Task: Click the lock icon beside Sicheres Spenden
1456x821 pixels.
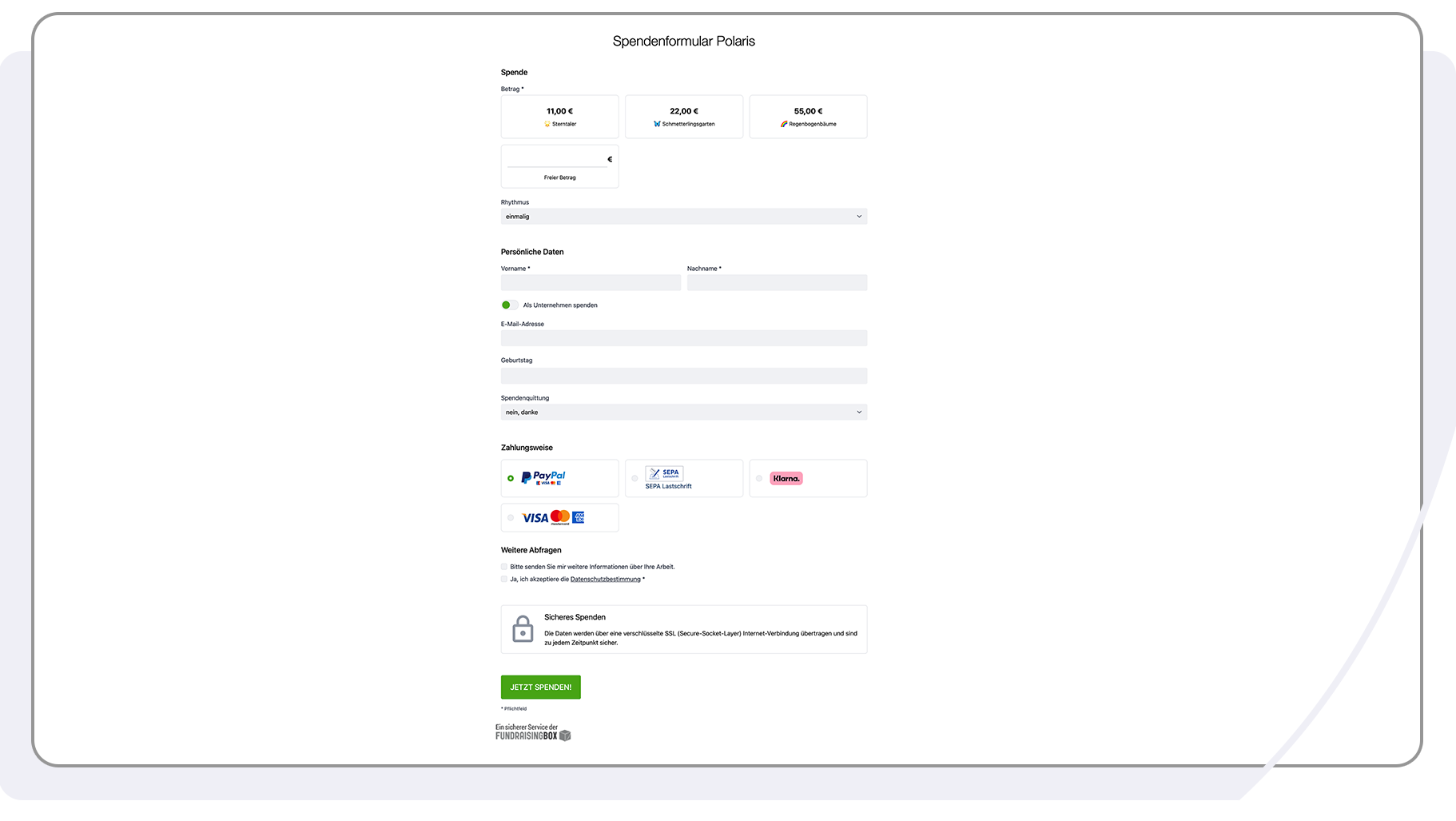Action: [x=523, y=629]
